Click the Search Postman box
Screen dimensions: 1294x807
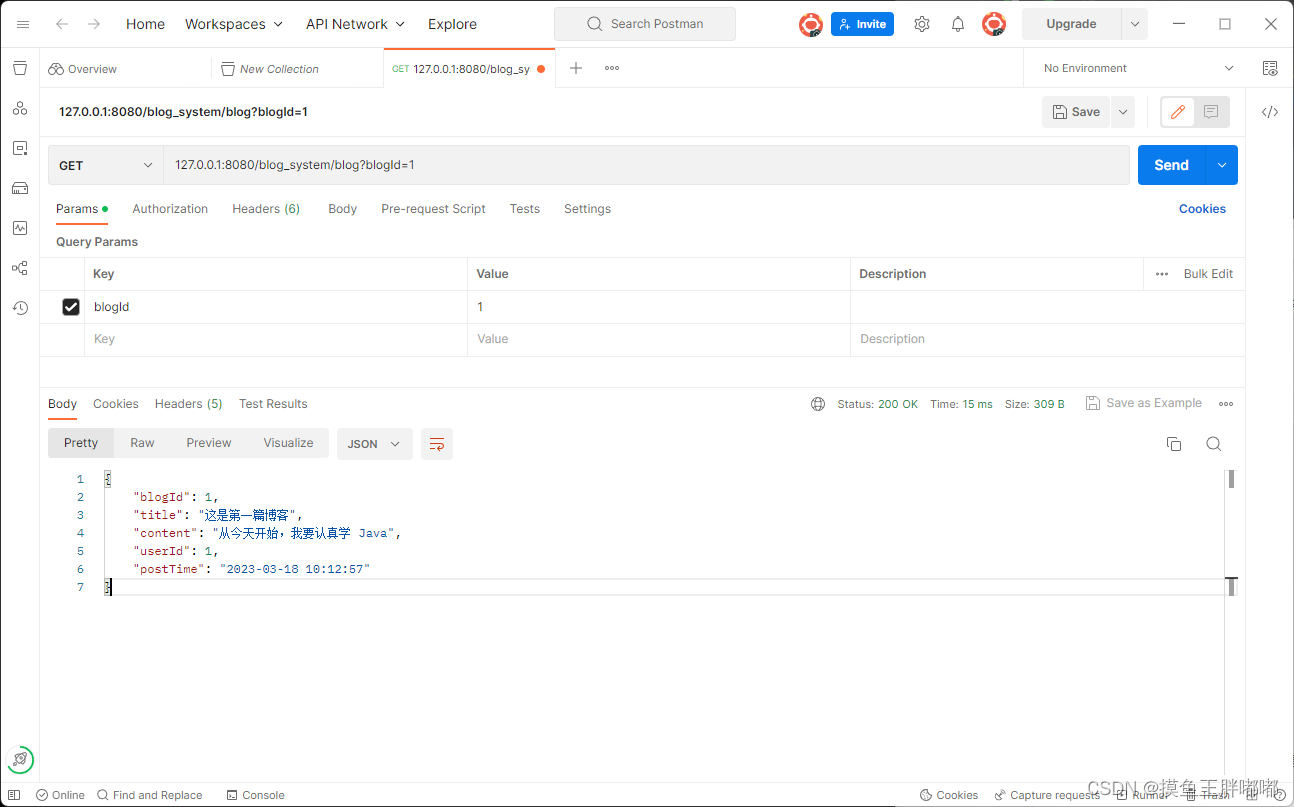pyautogui.click(x=645, y=24)
